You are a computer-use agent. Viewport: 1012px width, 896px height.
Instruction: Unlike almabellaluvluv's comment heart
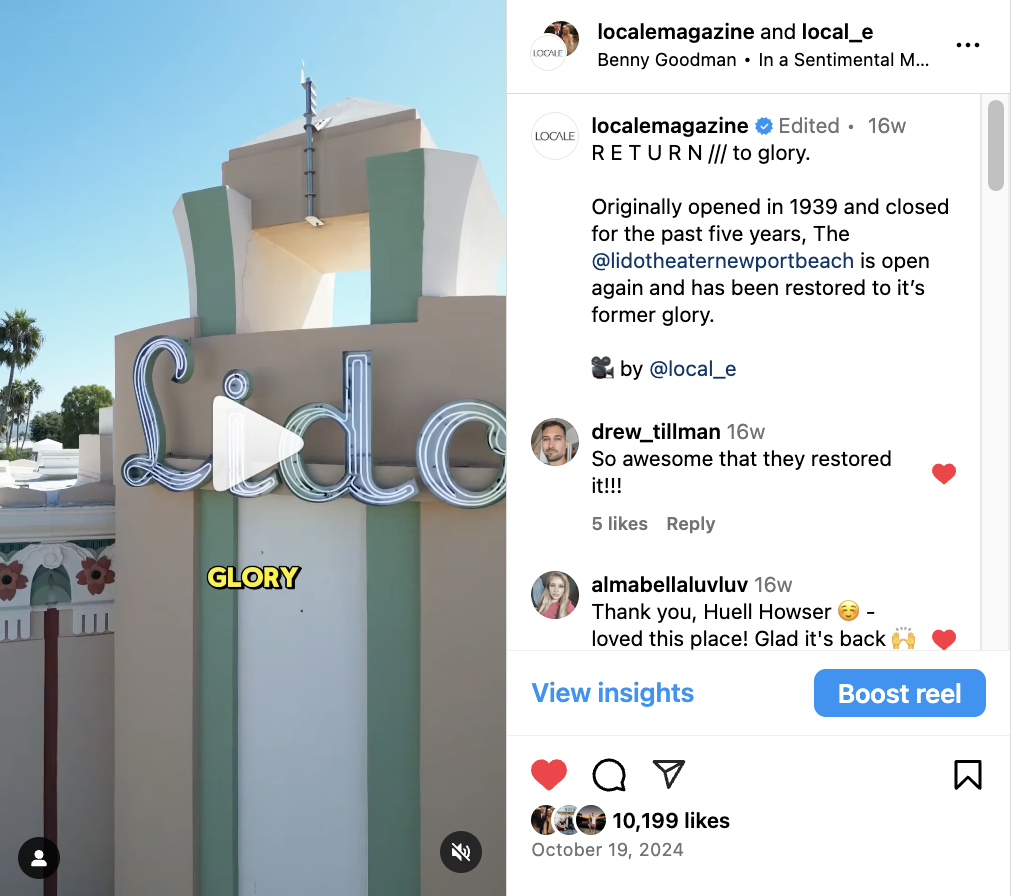tap(944, 640)
